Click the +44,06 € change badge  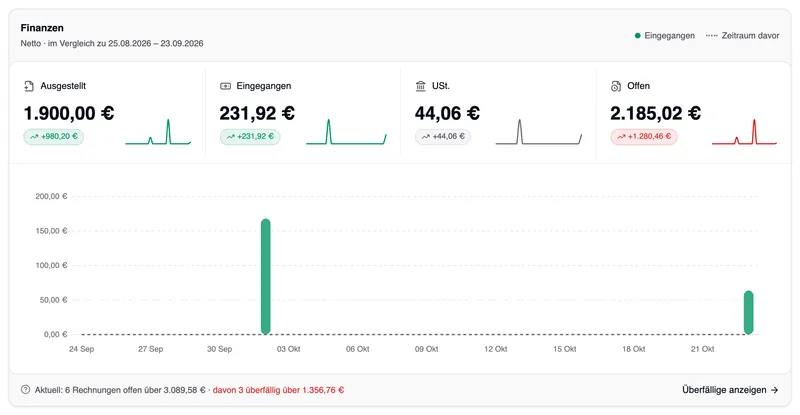pos(443,137)
